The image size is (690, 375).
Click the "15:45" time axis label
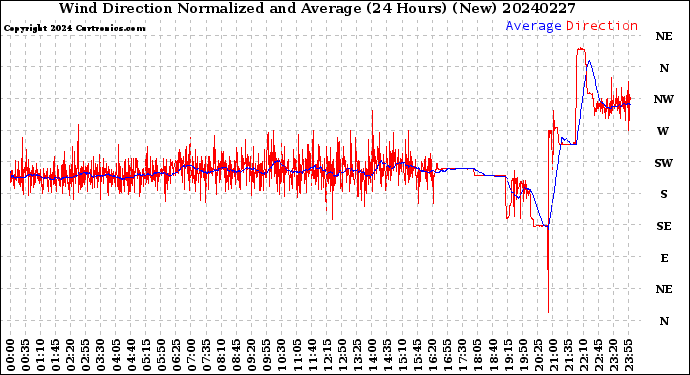click(x=418, y=355)
